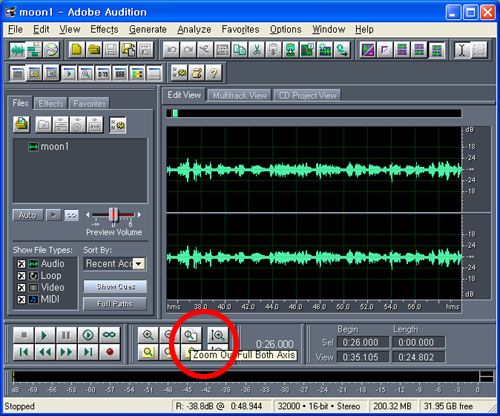Click the green handle in waveform overview bar
This screenshot has height=416, width=500.
[x=175, y=113]
